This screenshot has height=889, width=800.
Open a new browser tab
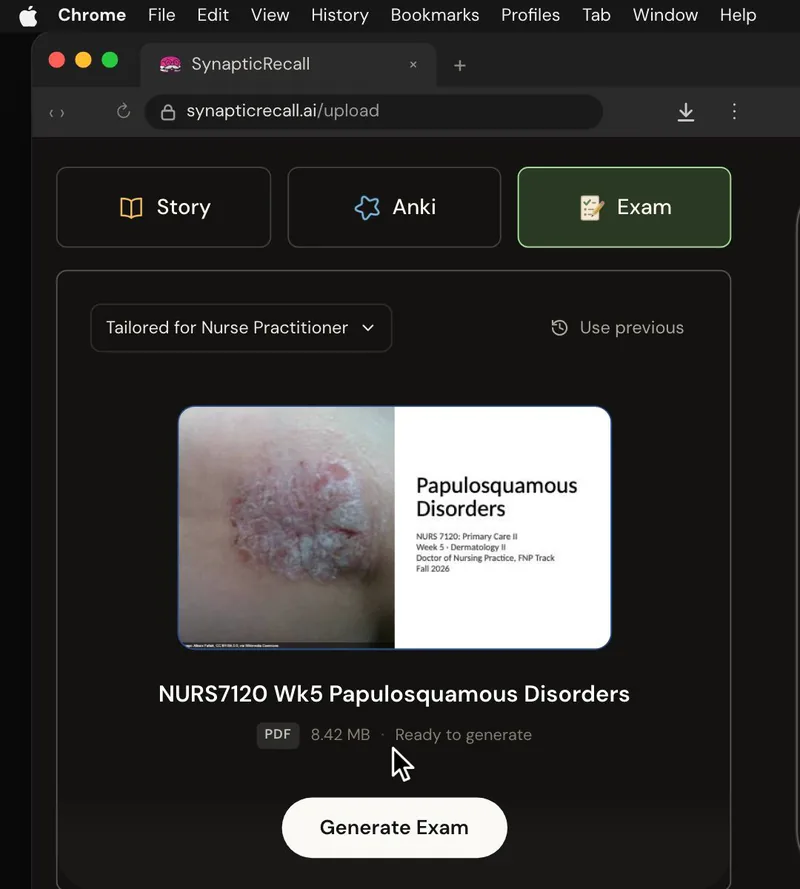460,66
